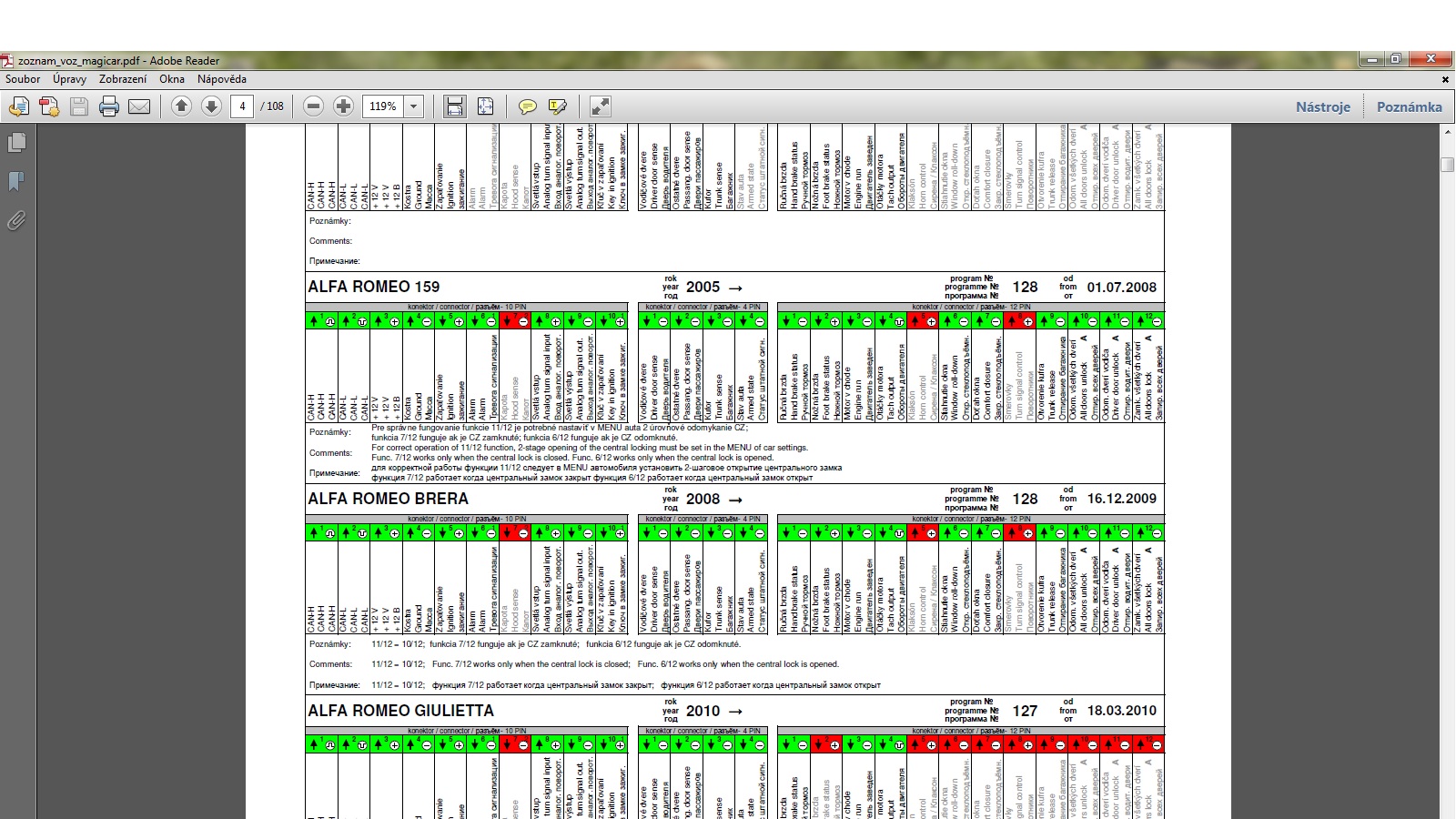This screenshot has width=1456, height=819.
Task: Toggle fit-to-width scrolling mode
Action: click(x=454, y=106)
